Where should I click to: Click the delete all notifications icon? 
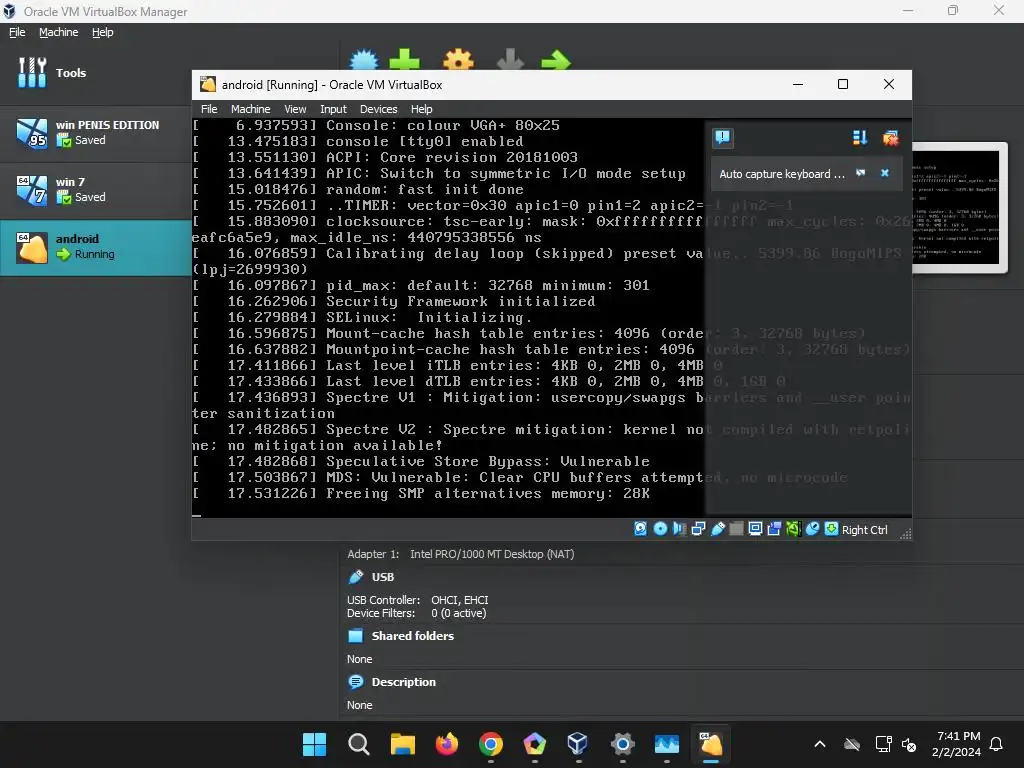pyautogui.click(x=890, y=137)
